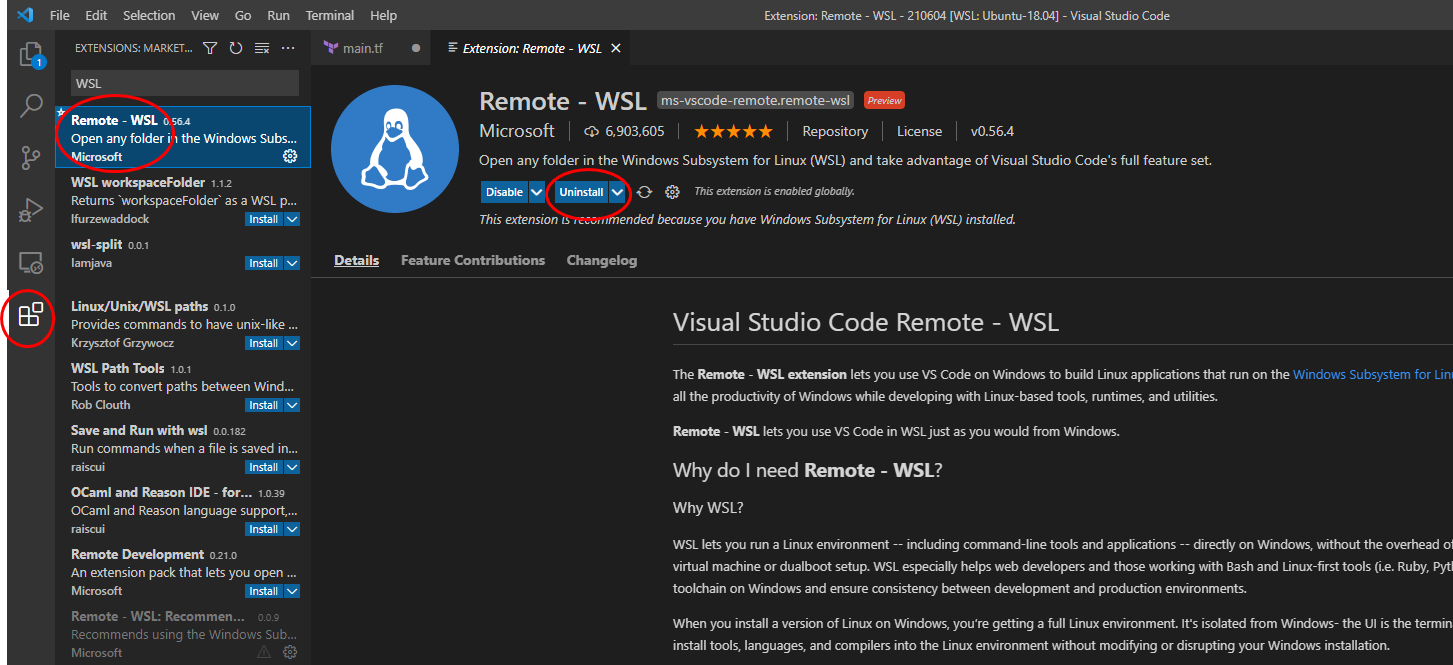Switch to the Details tab
Image resolution: width=1453 pixels, height=665 pixels.
tap(356, 260)
